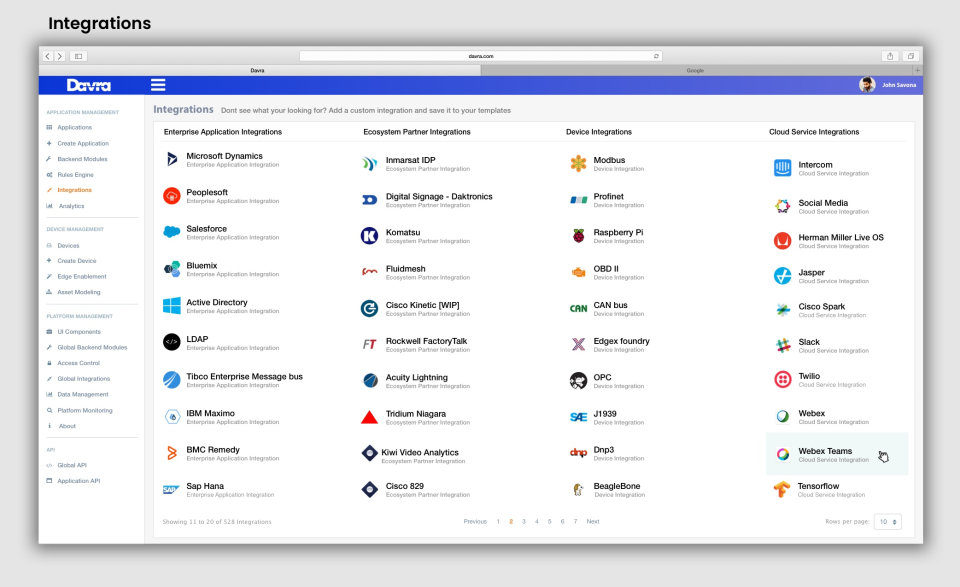Switch to the Google browser tab
The image size is (960, 587).
[695, 70]
